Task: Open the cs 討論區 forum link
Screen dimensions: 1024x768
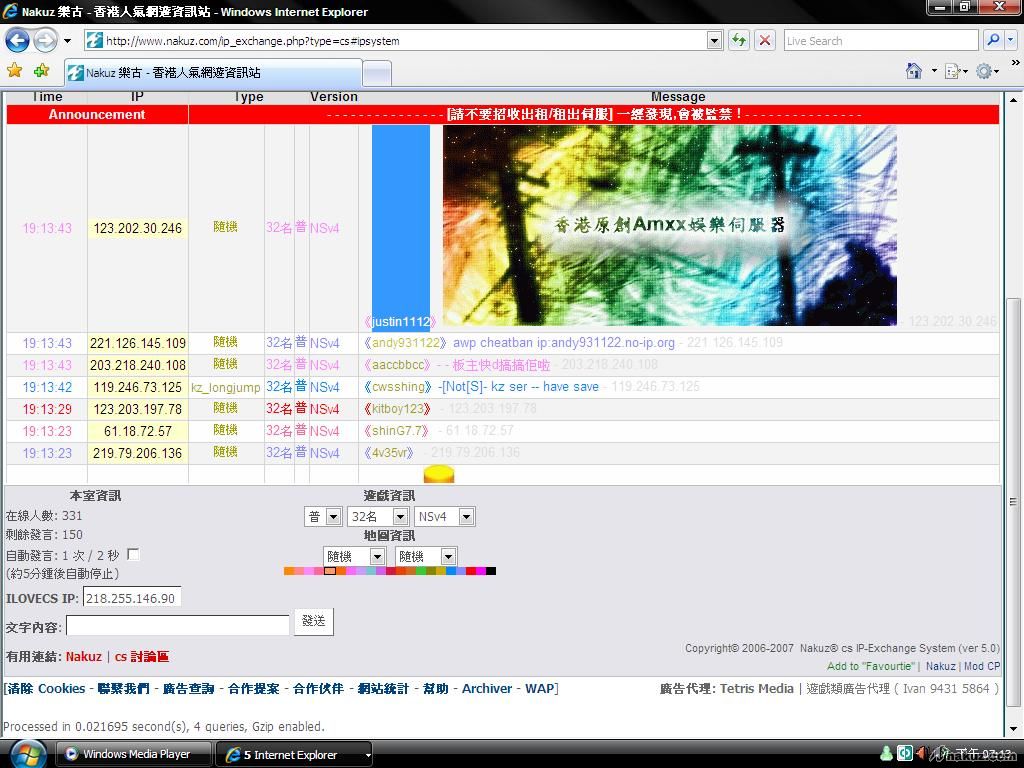Action: 141,657
